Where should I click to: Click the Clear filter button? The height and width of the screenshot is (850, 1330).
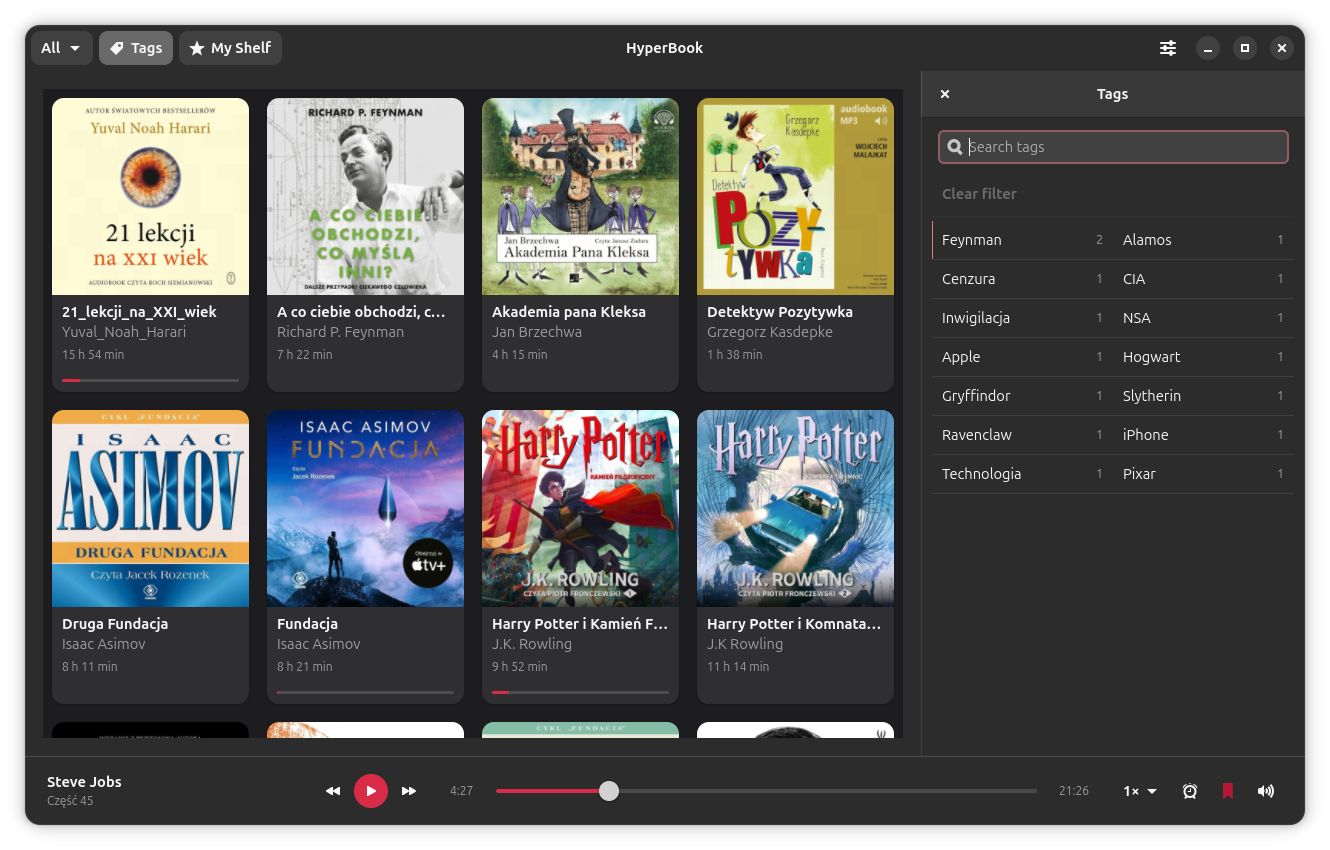tap(979, 194)
